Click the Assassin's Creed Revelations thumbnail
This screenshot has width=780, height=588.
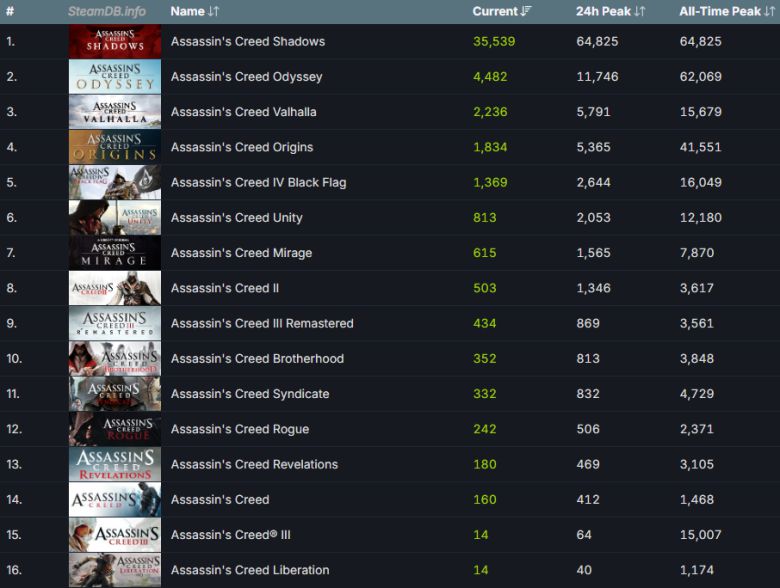114,464
